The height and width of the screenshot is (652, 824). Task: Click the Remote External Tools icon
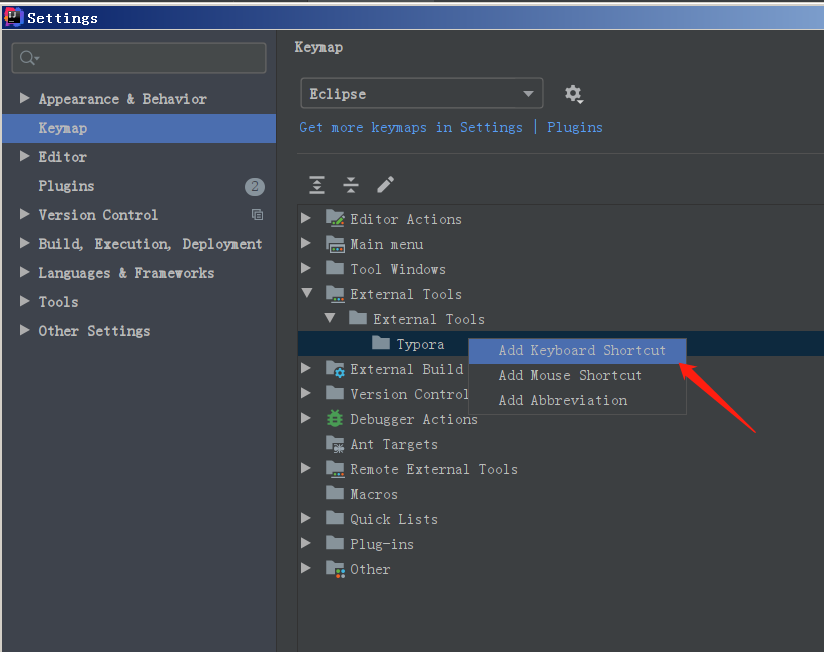pos(334,468)
